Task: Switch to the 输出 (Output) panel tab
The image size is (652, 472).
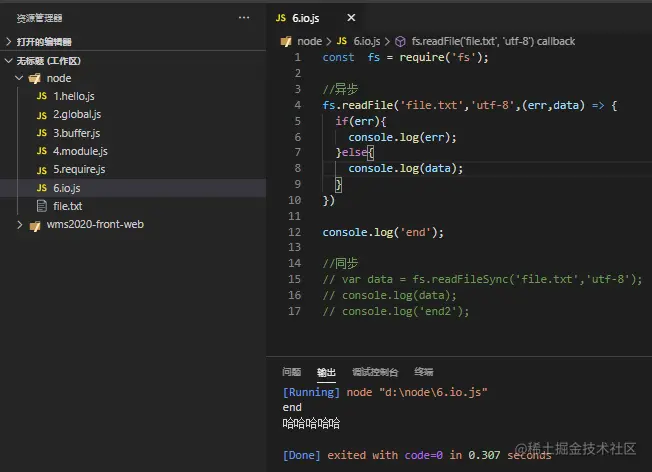Action: pos(326,372)
